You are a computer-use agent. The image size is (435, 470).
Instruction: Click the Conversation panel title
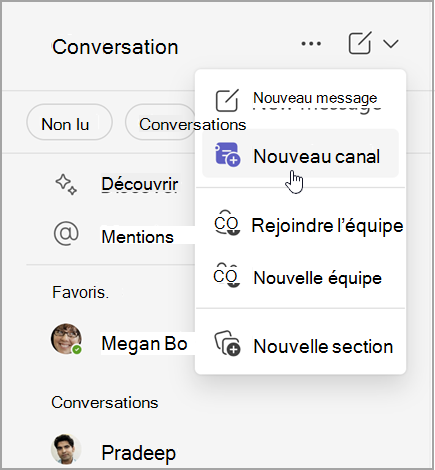(115, 47)
